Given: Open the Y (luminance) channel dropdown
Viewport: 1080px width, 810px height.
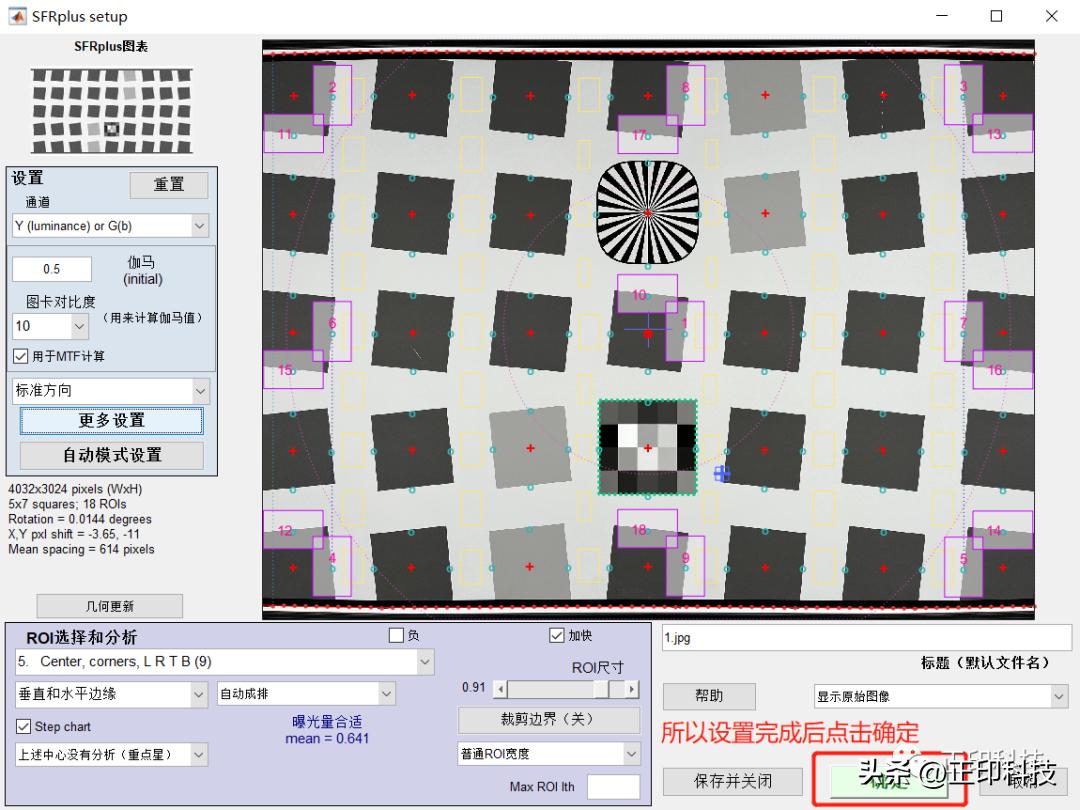Looking at the screenshot, I should tap(110, 226).
